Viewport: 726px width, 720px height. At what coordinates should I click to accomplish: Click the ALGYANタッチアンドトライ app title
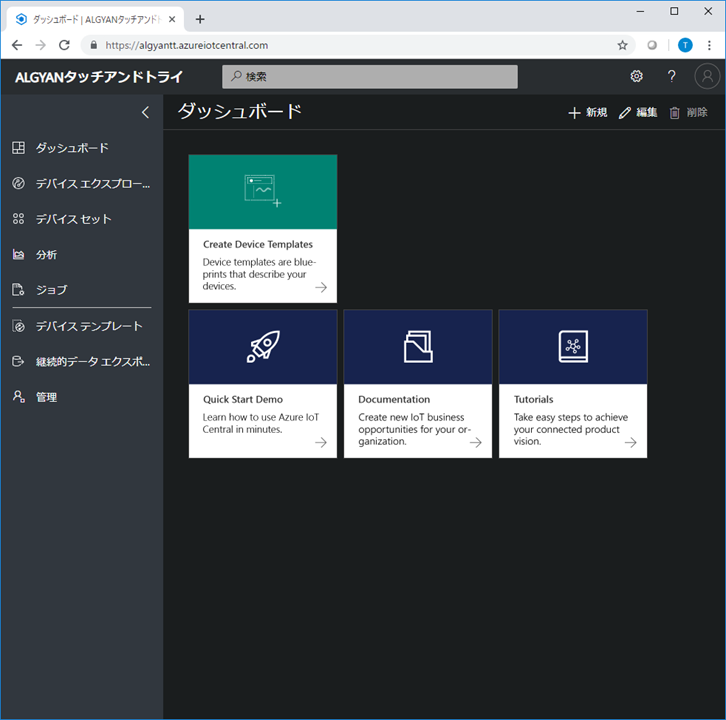(99, 76)
